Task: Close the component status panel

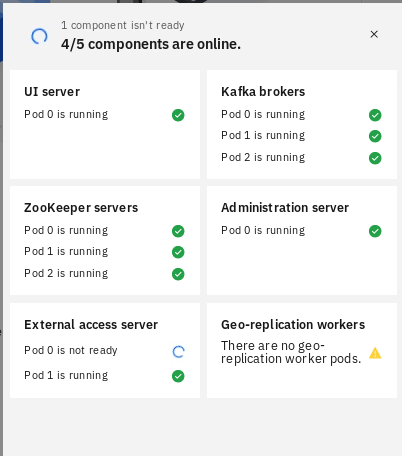Action: [374, 34]
